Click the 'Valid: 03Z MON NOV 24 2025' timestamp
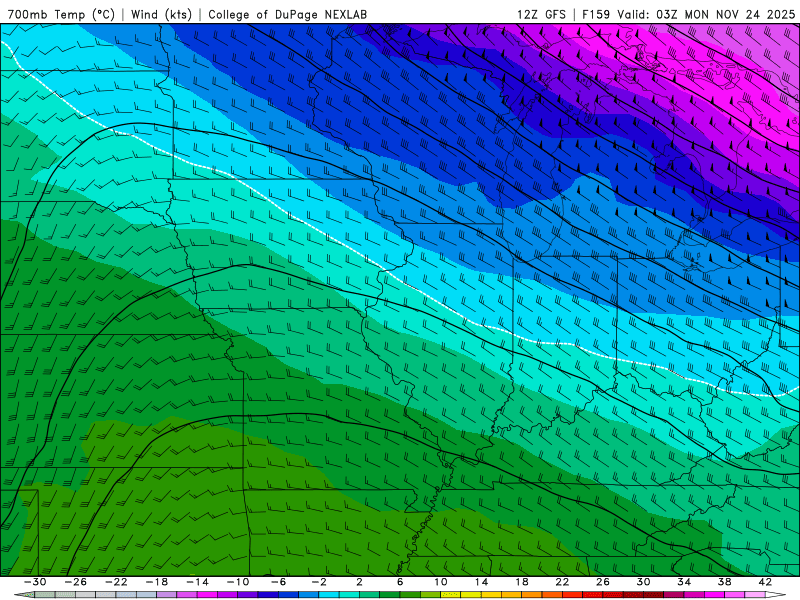800x600 pixels. (x=706, y=14)
